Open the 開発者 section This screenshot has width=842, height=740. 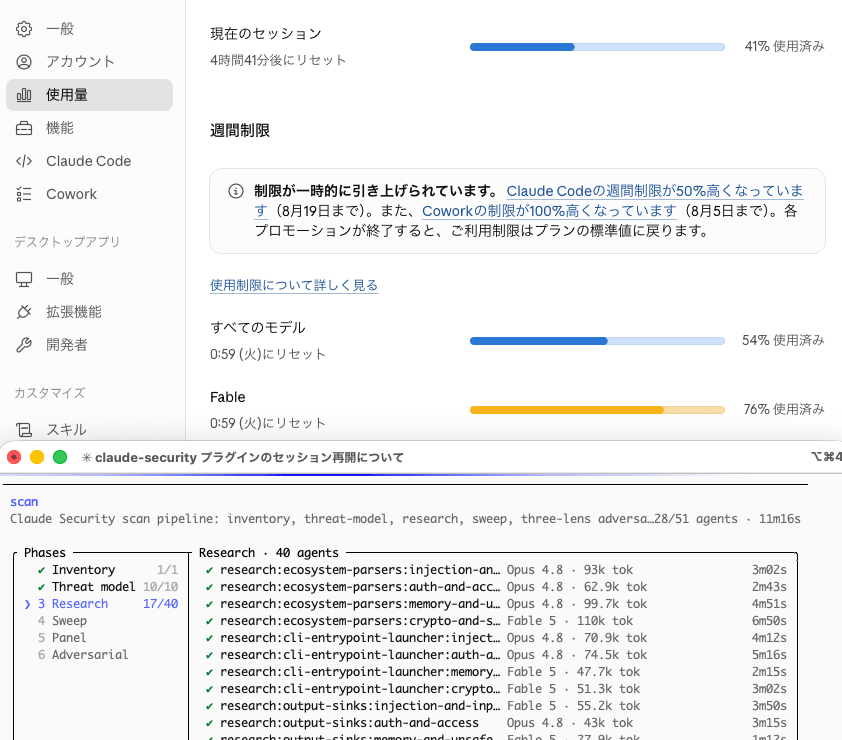[x=89, y=345]
